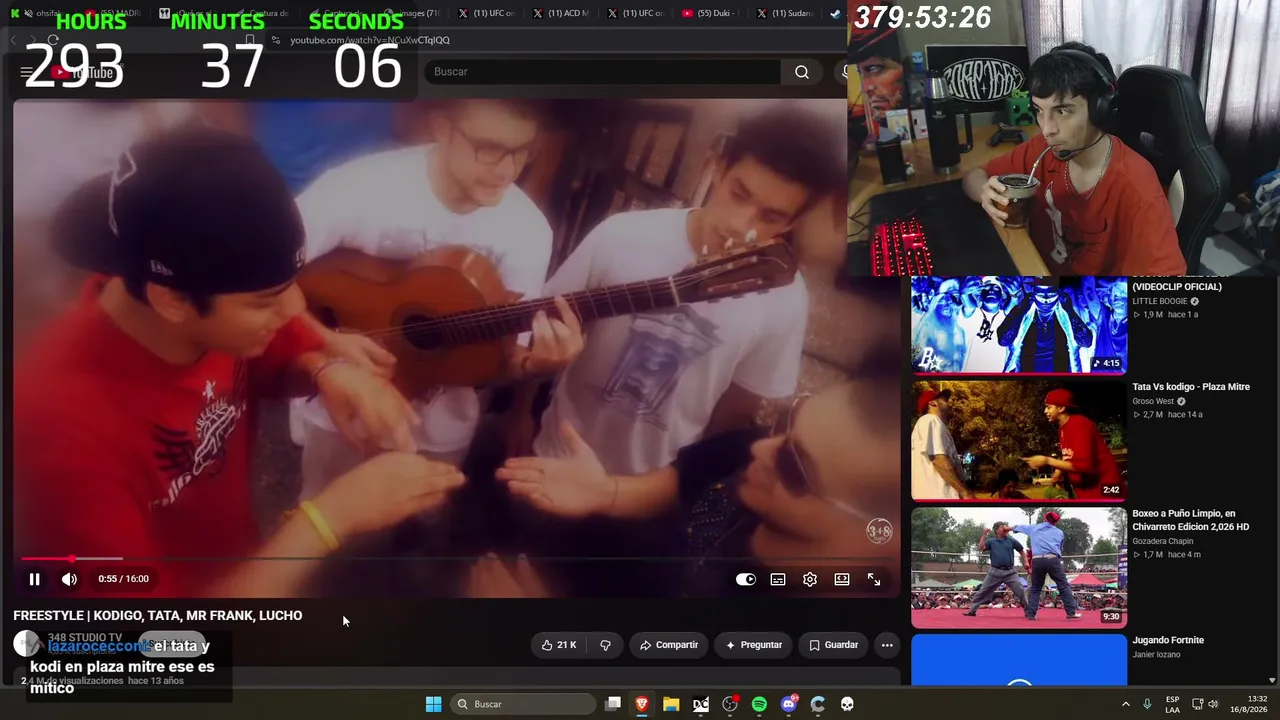Open the Windows Start menu
The height and width of the screenshot is (720, 1280).
click(x=433, y=704)
